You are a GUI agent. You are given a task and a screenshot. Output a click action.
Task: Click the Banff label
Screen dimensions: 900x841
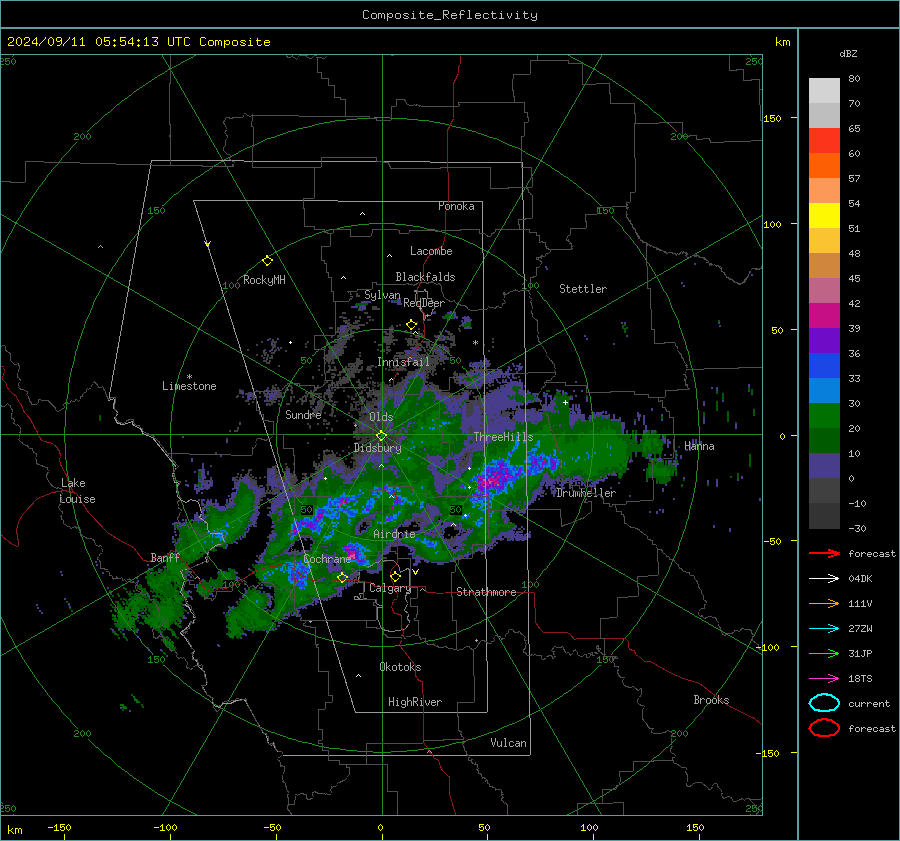coord(165,558)
